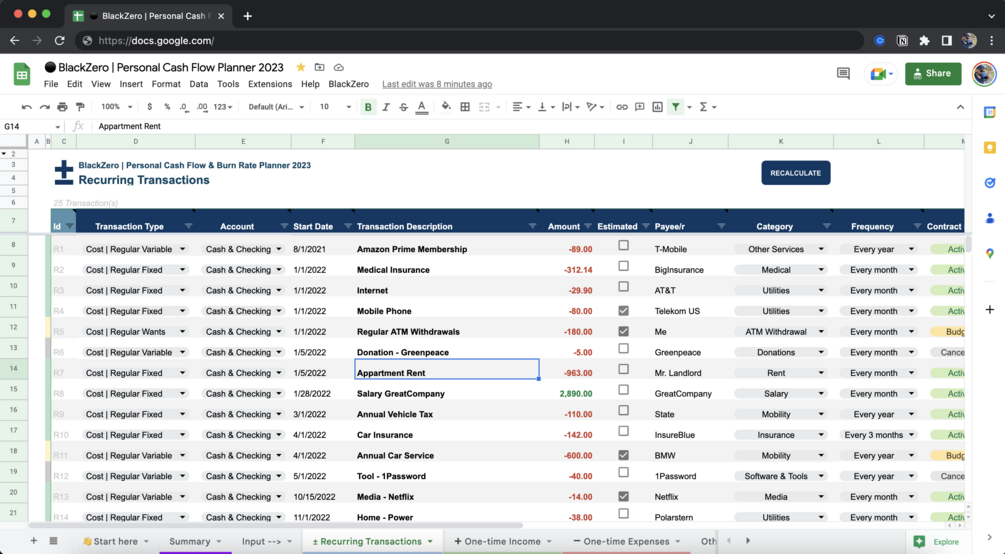Open Frequency dropdown for Car Insurance row
This screenshot has height=554, width=1005.
911,435
